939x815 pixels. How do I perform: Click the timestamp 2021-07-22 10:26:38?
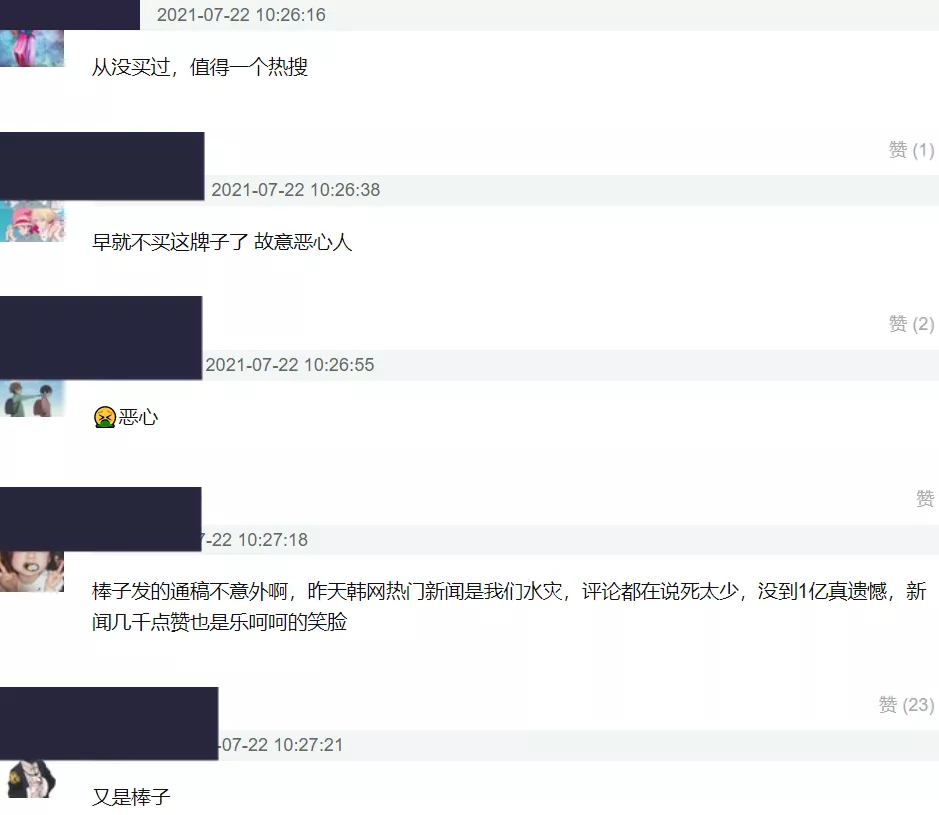click(x=296, y=190)
